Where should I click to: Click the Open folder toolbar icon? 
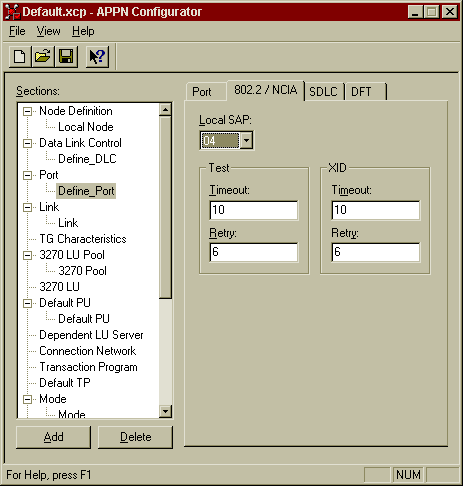[43, 56]
